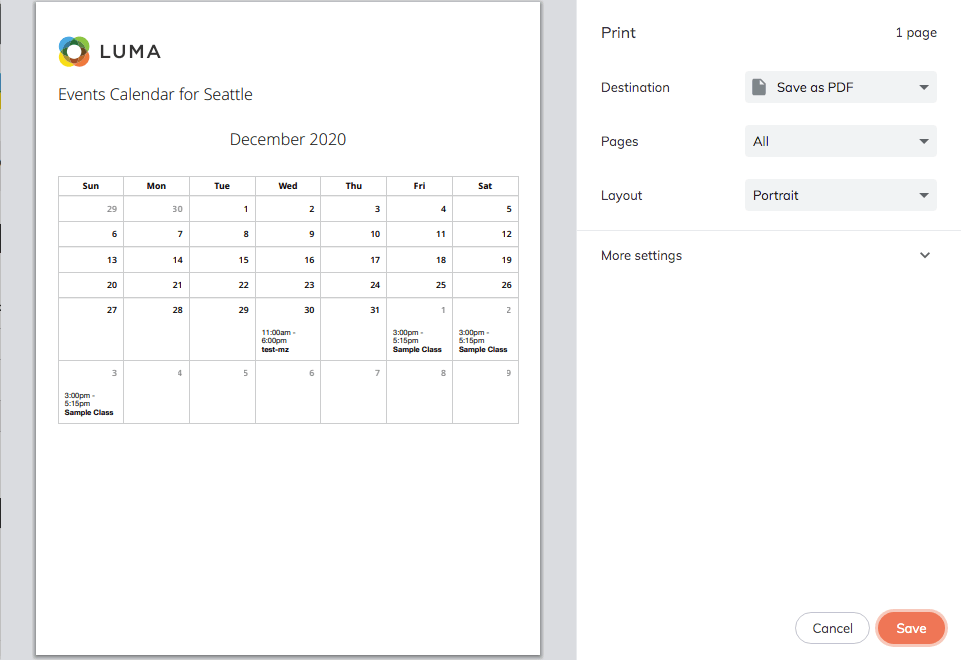Click the Sample Class event on Saturday 2

coord(483,350)
